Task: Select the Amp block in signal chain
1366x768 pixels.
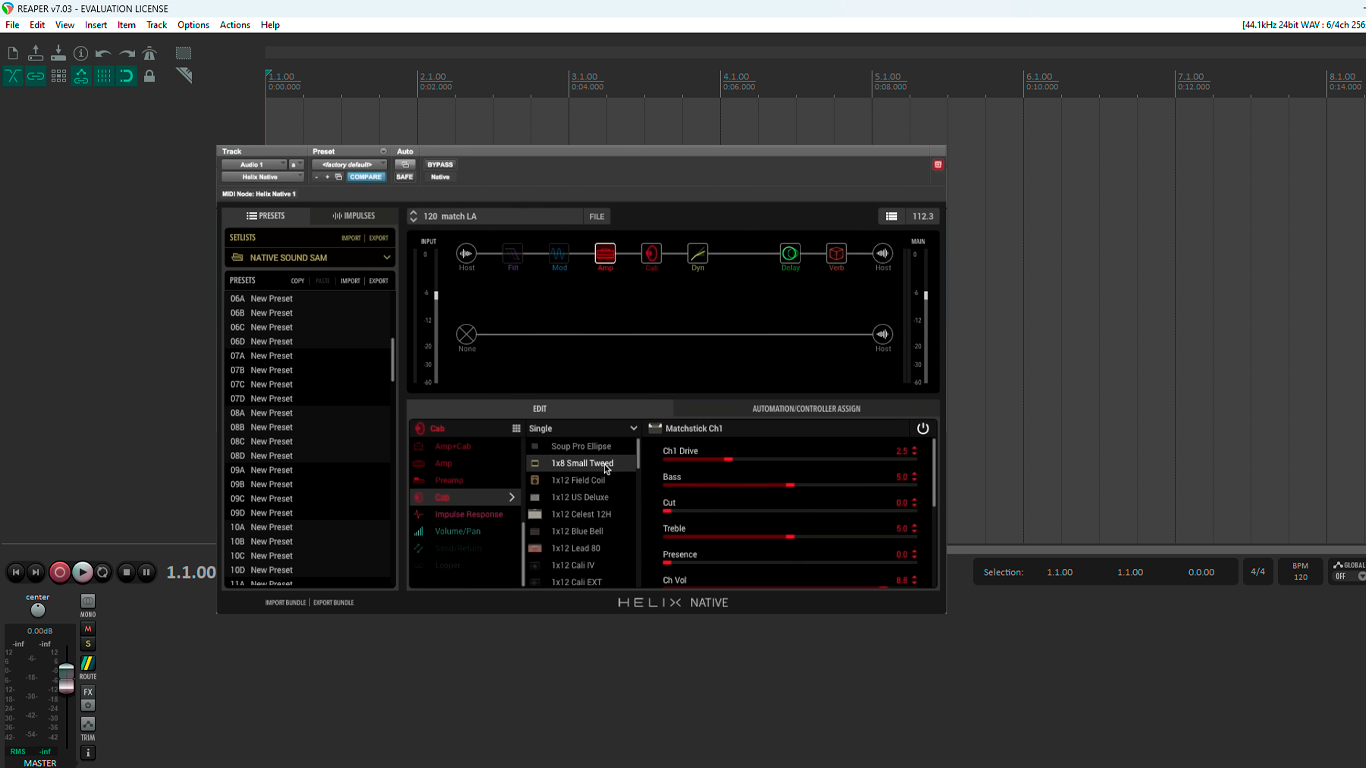Action: 605,254
